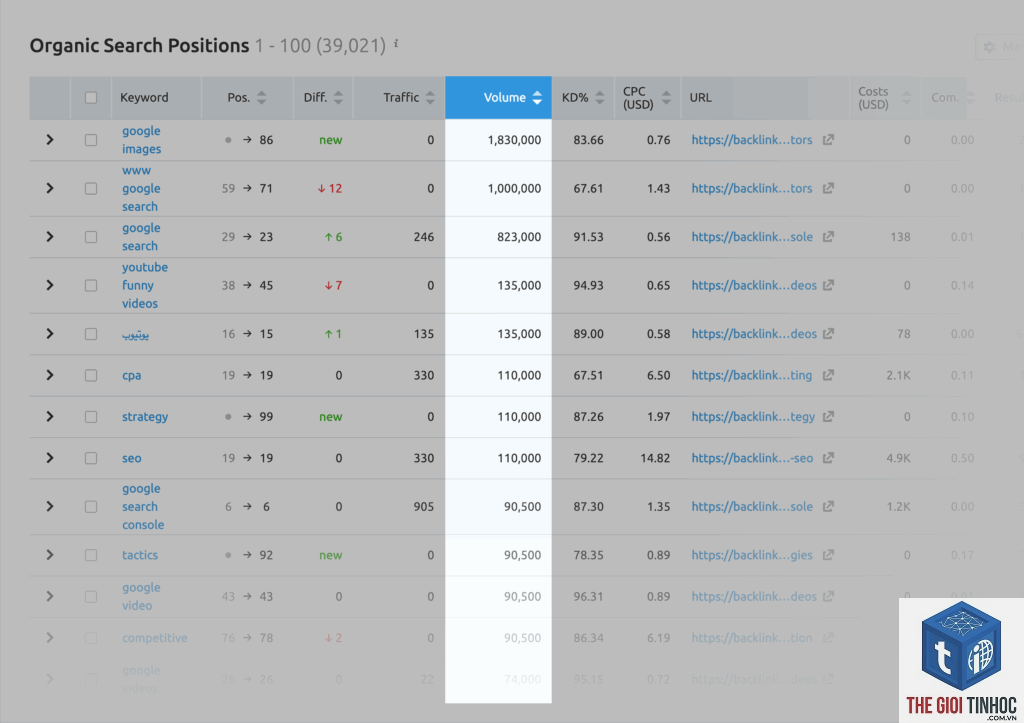Image resolution: width=1024 pixels, height=723 pixels.
Task: Open backlink URL ending in ting
Action: point(752,375)
